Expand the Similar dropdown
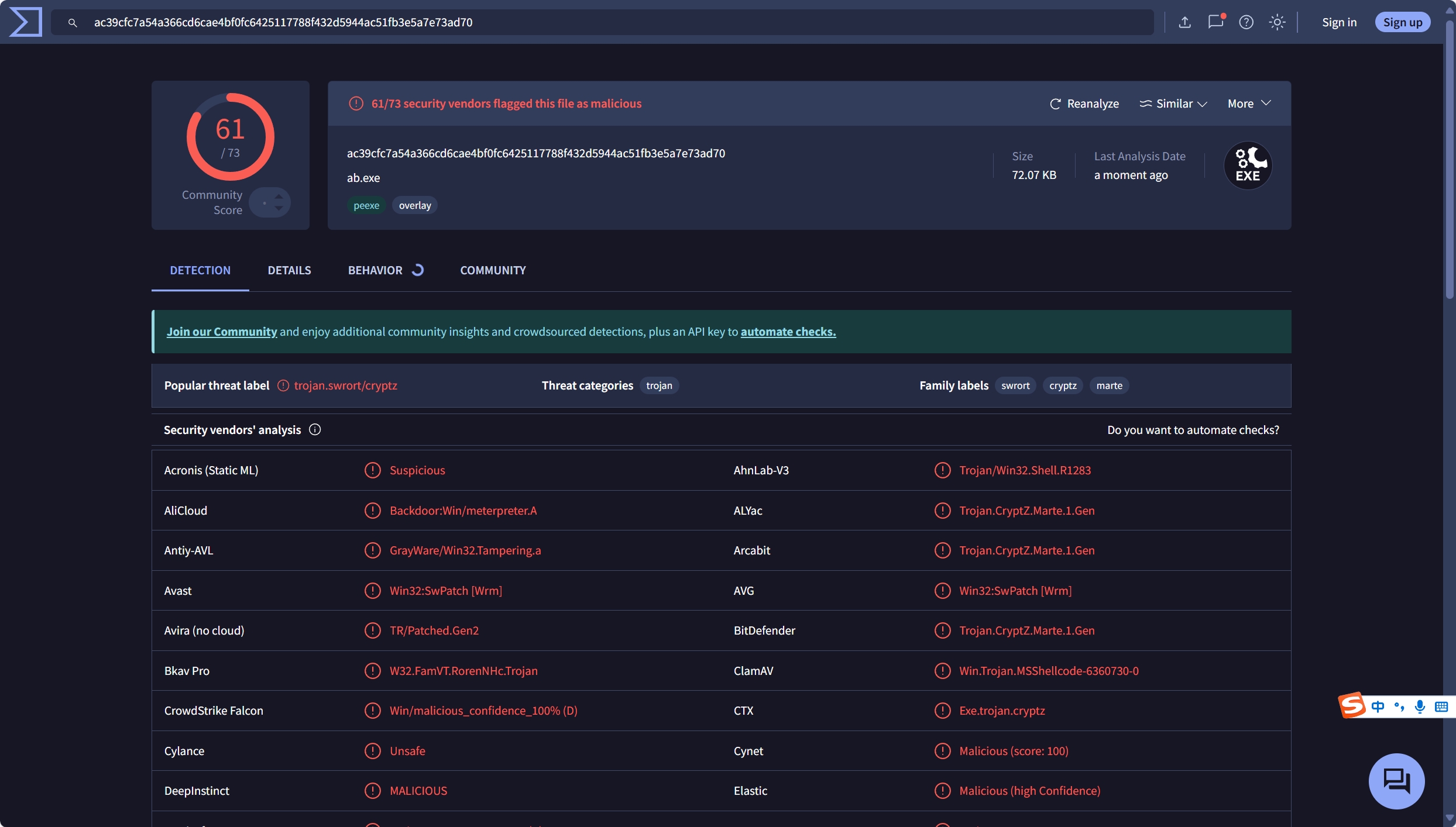 pyautogui.click(x=1173, y=104)
